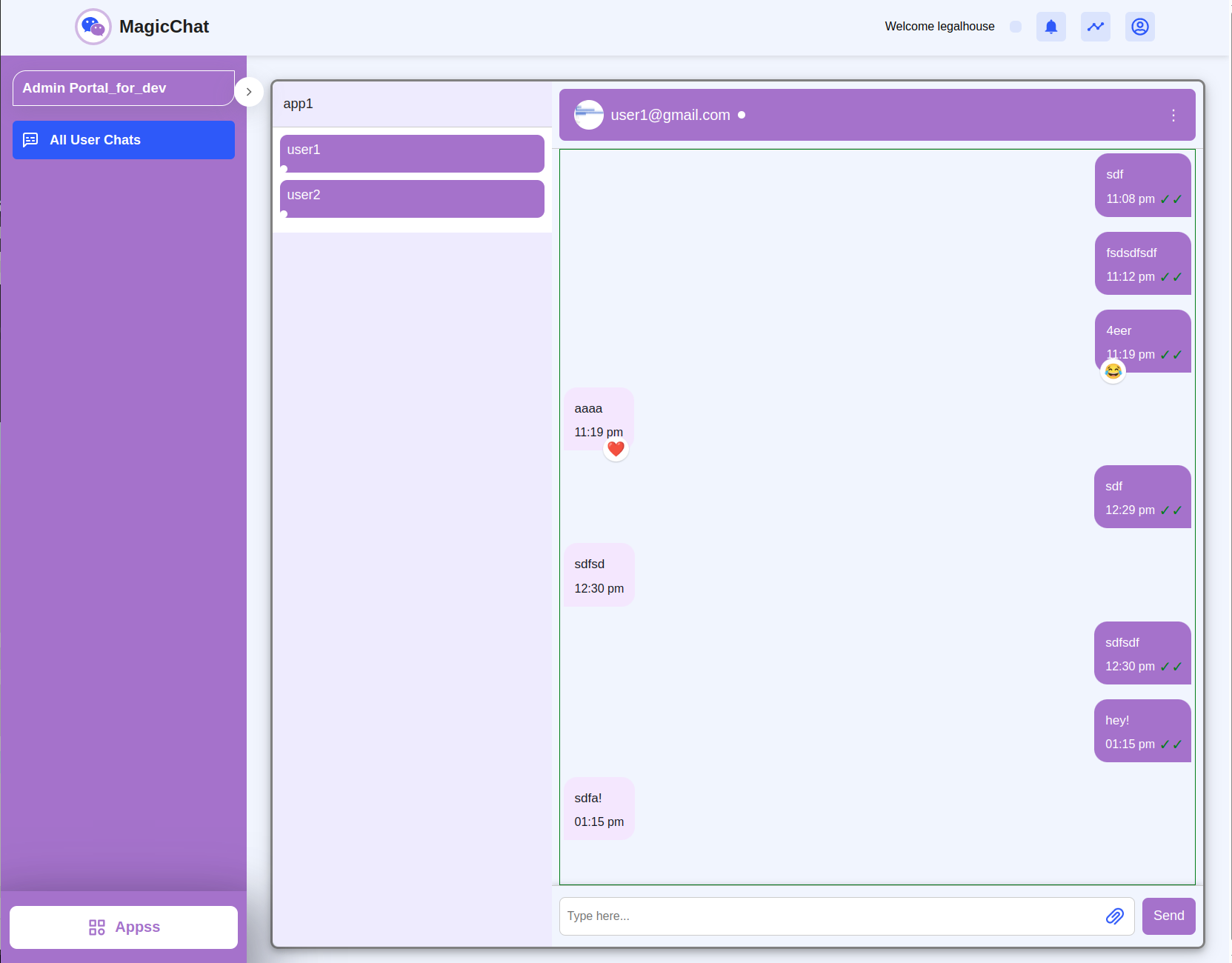Click the heart reaction on aaaa message

click(x=616, y=449)
